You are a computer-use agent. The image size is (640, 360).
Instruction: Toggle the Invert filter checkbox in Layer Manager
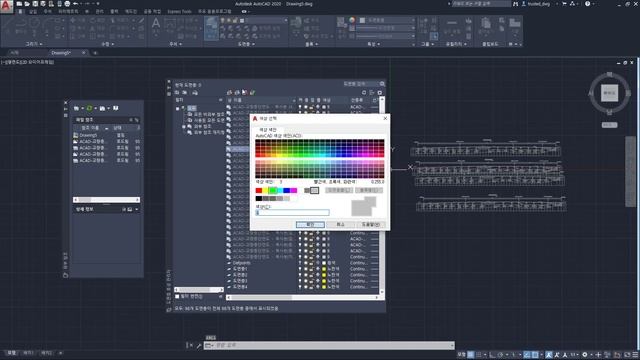coord(177,296)
